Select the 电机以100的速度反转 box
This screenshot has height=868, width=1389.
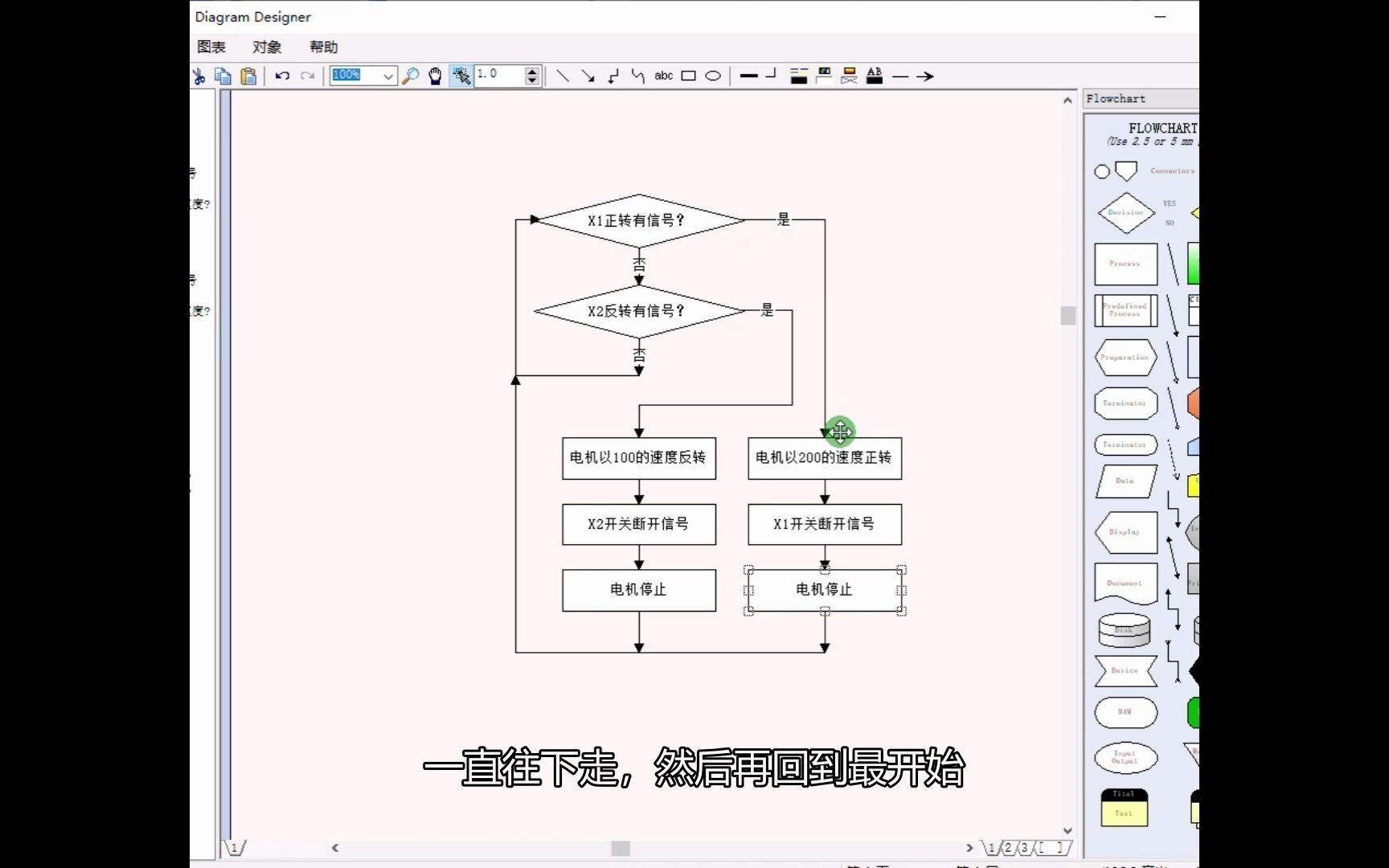[639, 458]
